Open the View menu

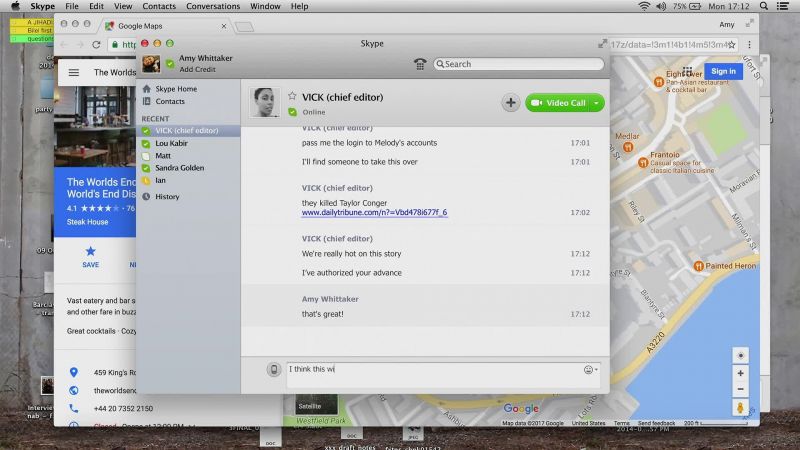[122, 6]
